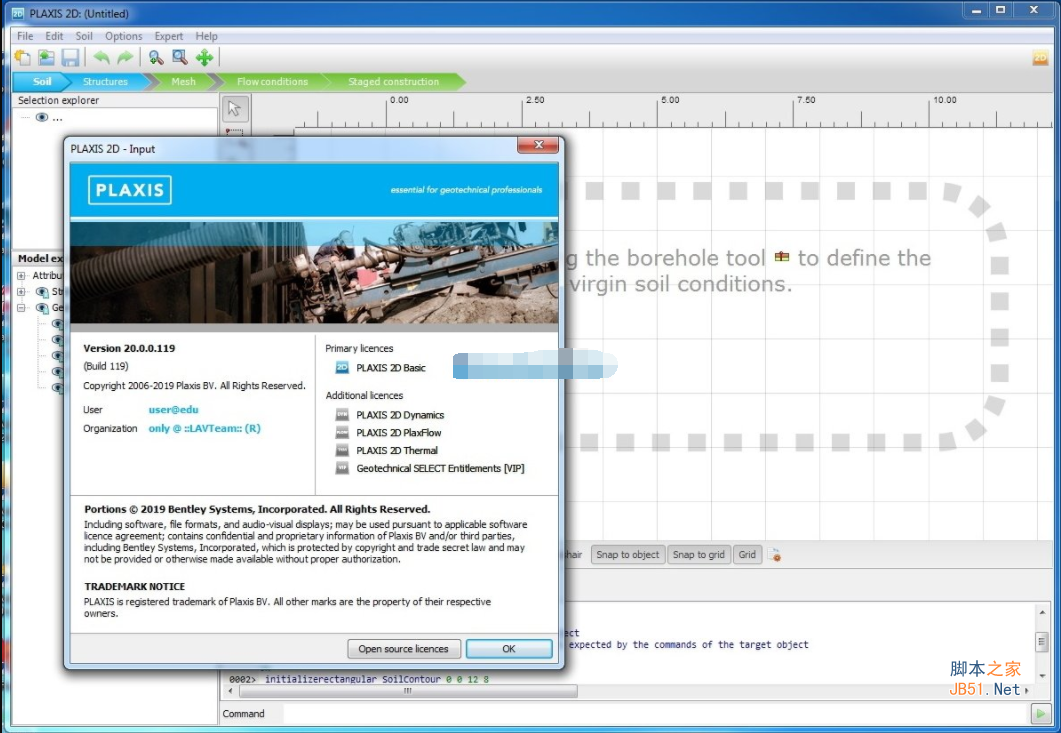Click the command log vertical scrollbar thumb
Screen dimensions: 1061x733
(1042, 640)
